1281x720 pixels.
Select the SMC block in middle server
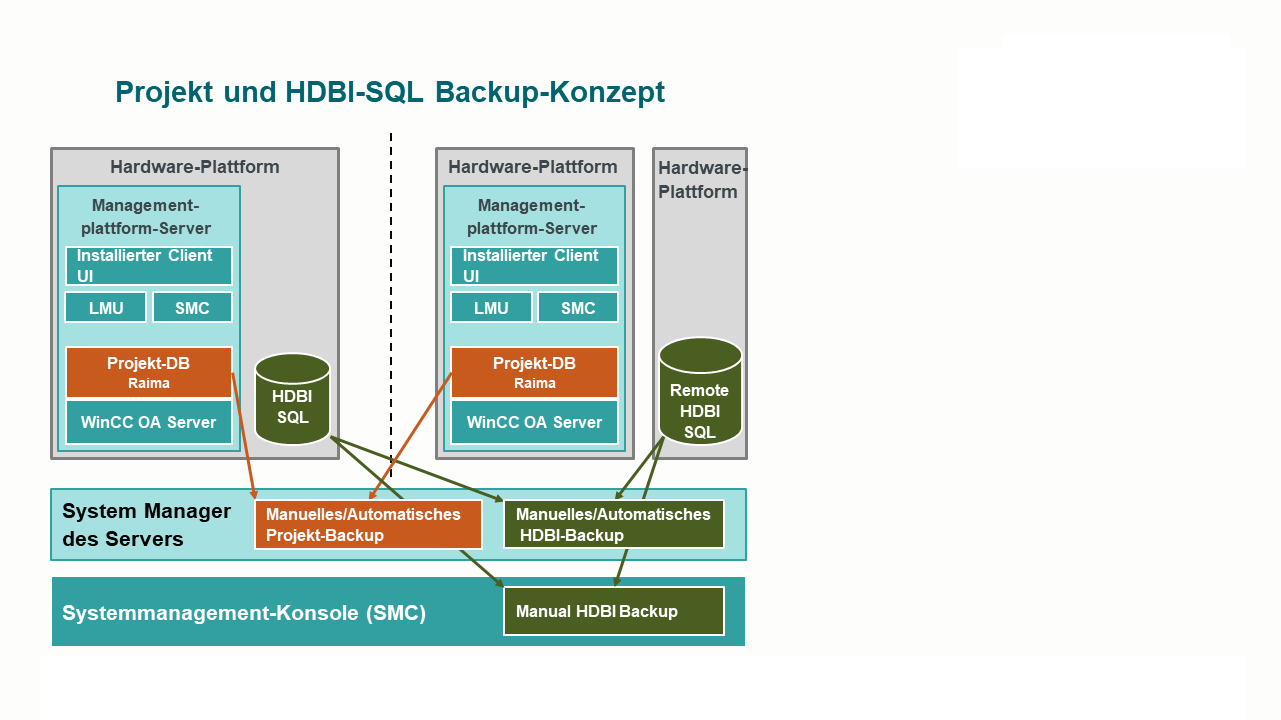(x=578, y=308)
